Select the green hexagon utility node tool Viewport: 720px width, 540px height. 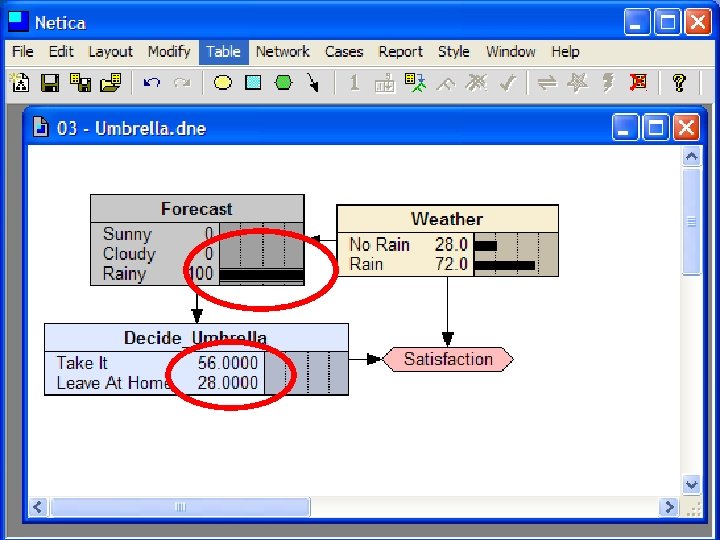(x=283, y=83)
